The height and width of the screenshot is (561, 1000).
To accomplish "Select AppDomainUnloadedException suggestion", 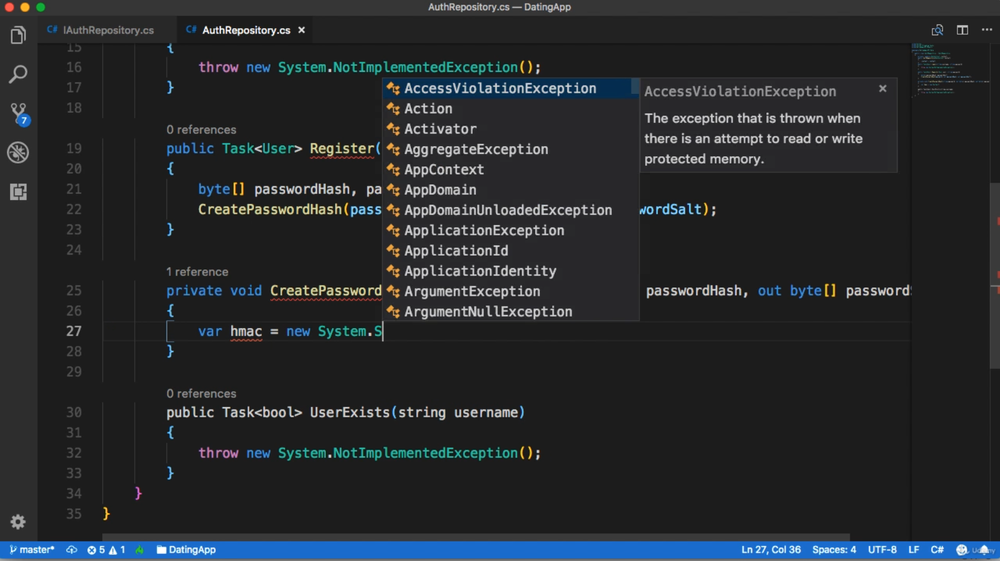I will [x=510, y=210].
